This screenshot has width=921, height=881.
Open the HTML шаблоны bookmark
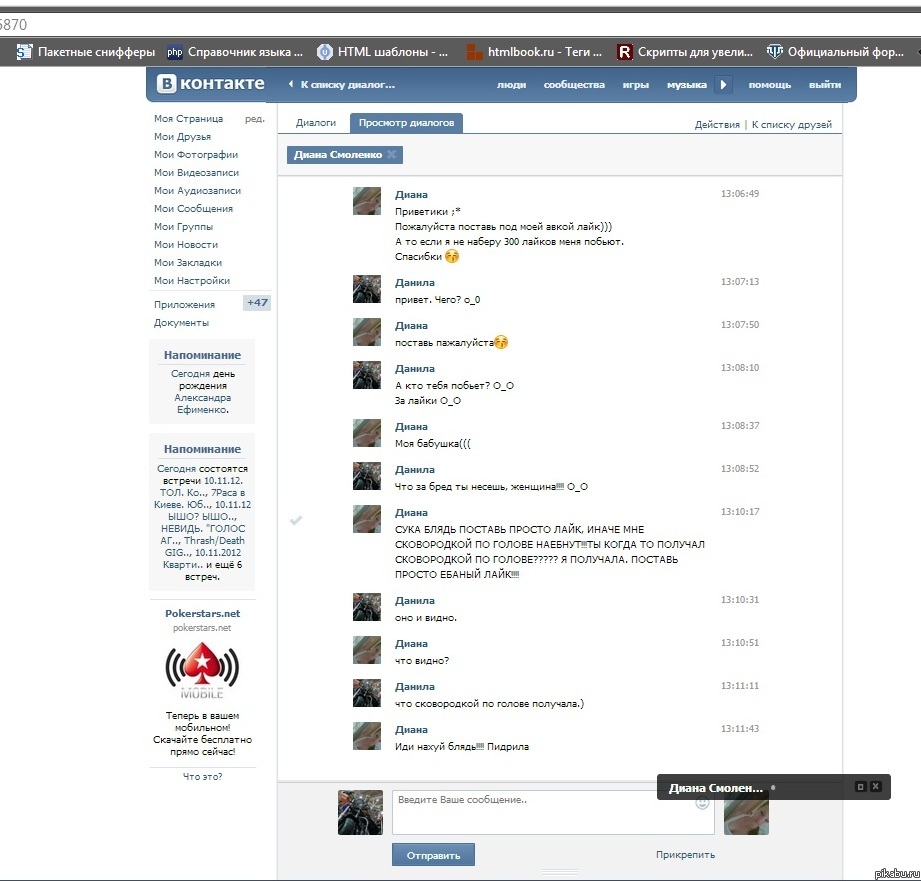[382, 52]
